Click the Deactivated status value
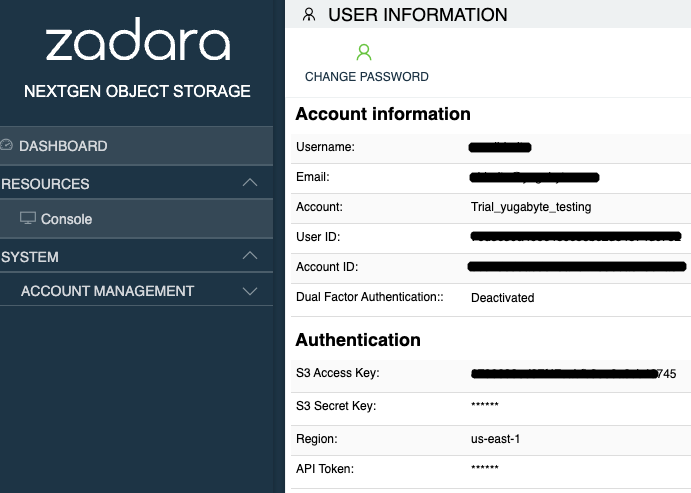 [x=502, y=298]
